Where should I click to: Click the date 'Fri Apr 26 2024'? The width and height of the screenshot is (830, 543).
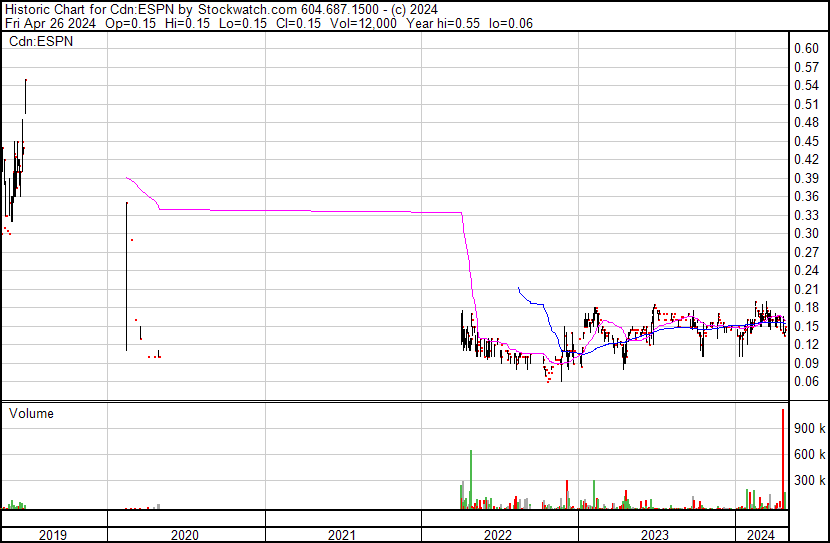[50, 23]
